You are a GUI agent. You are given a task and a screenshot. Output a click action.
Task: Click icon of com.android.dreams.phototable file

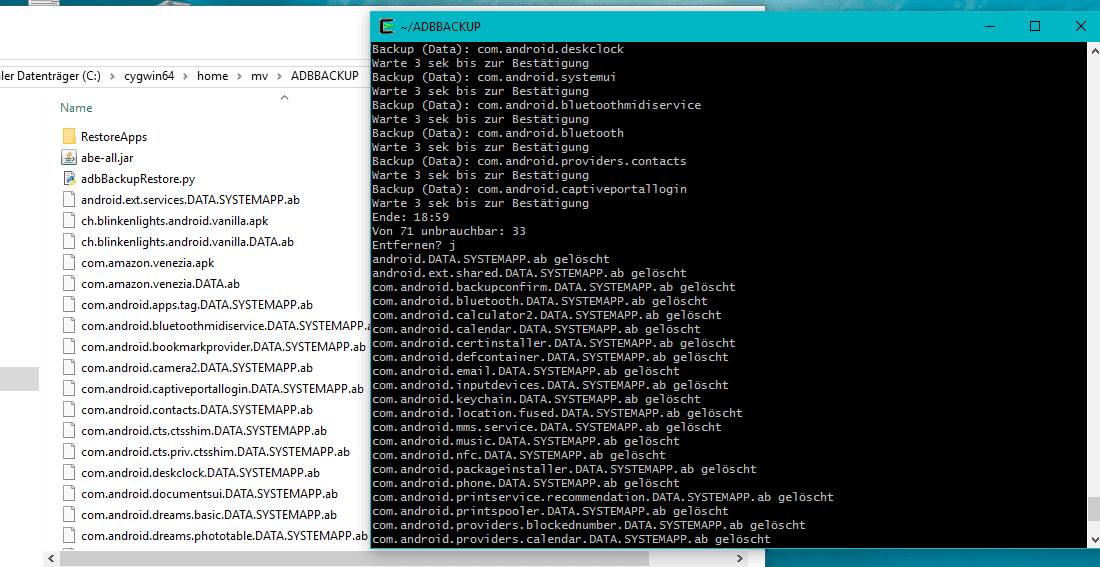(x=69, y=535)
